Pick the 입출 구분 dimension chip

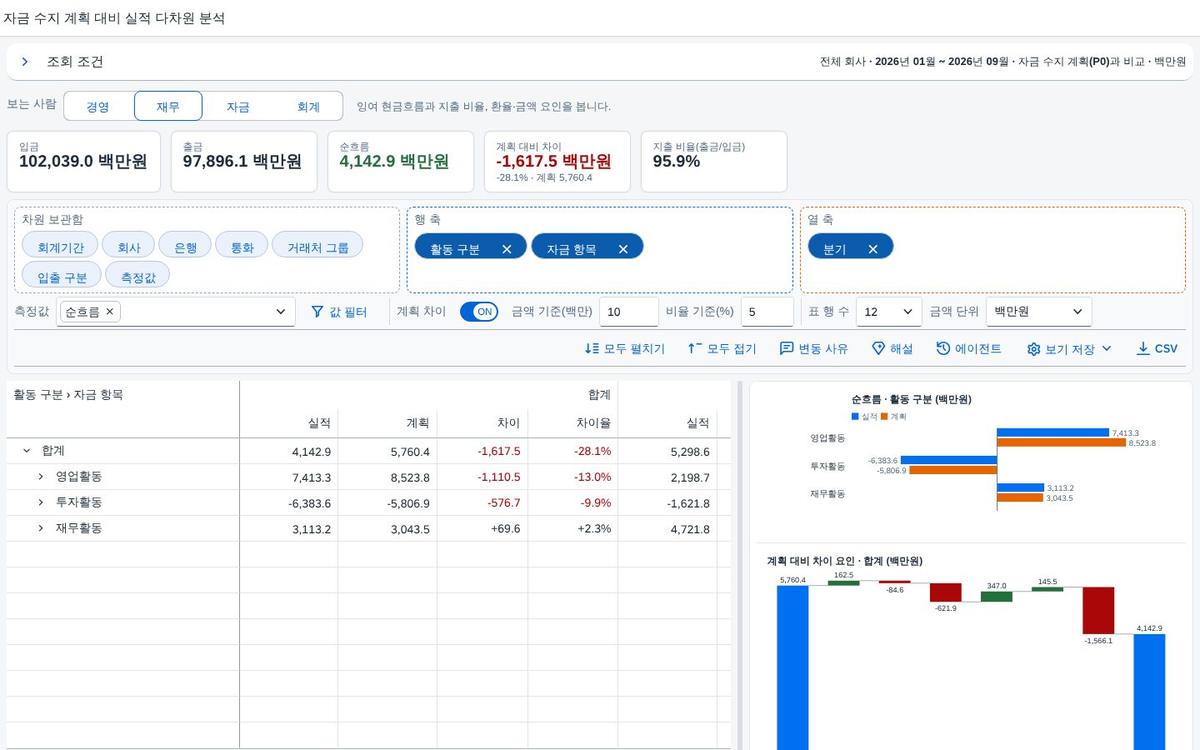pyautogui.click(x=62, y=275)
